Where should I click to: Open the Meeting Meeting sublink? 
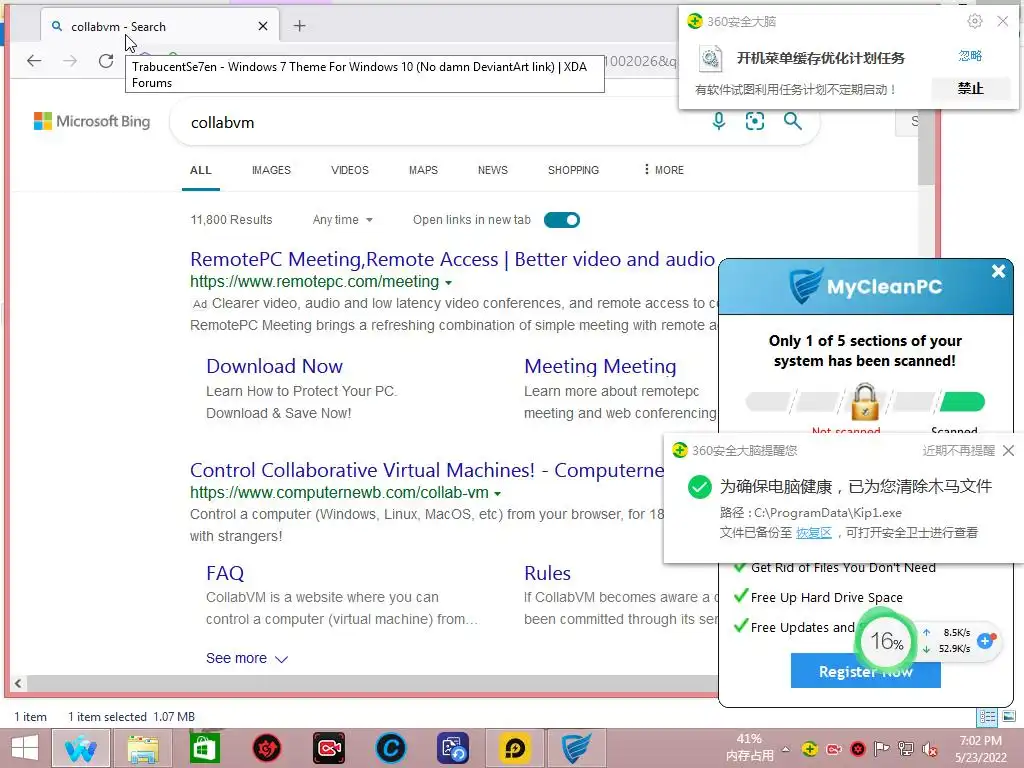pyautogui.click(x=600, y=366)
